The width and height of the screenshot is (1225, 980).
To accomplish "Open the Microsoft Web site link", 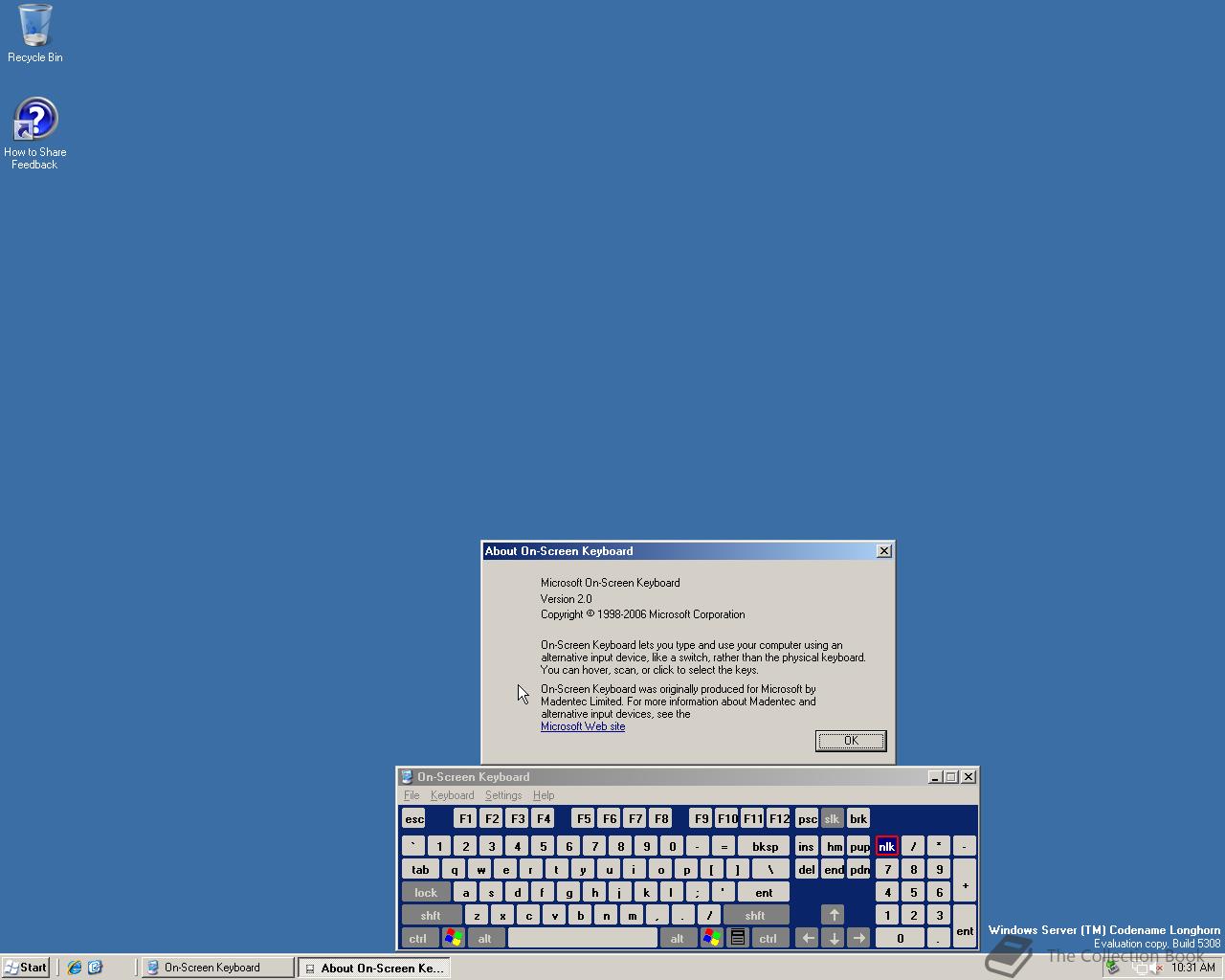I will 583,726.
